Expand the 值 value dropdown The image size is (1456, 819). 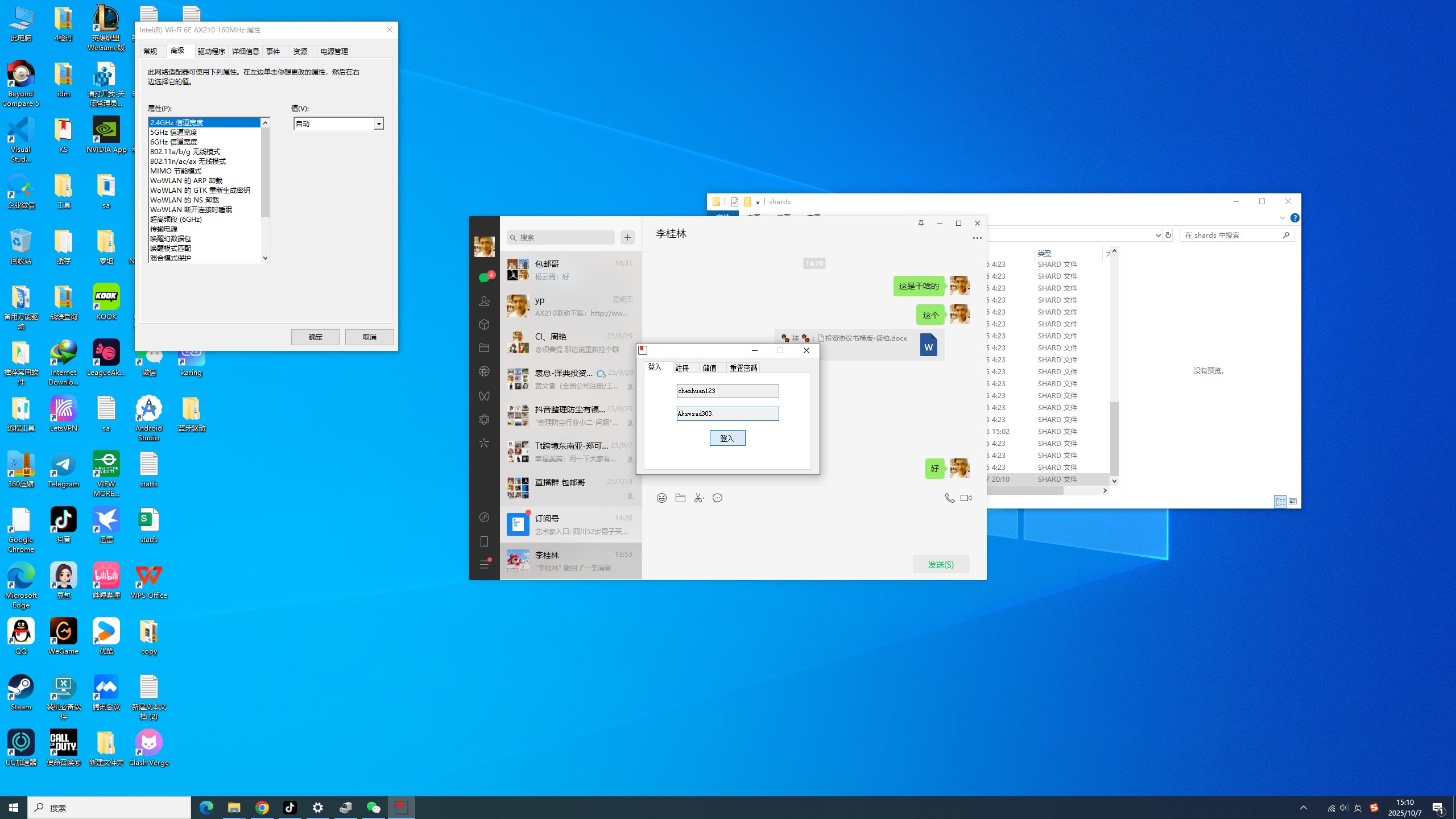tap(379, 124)
